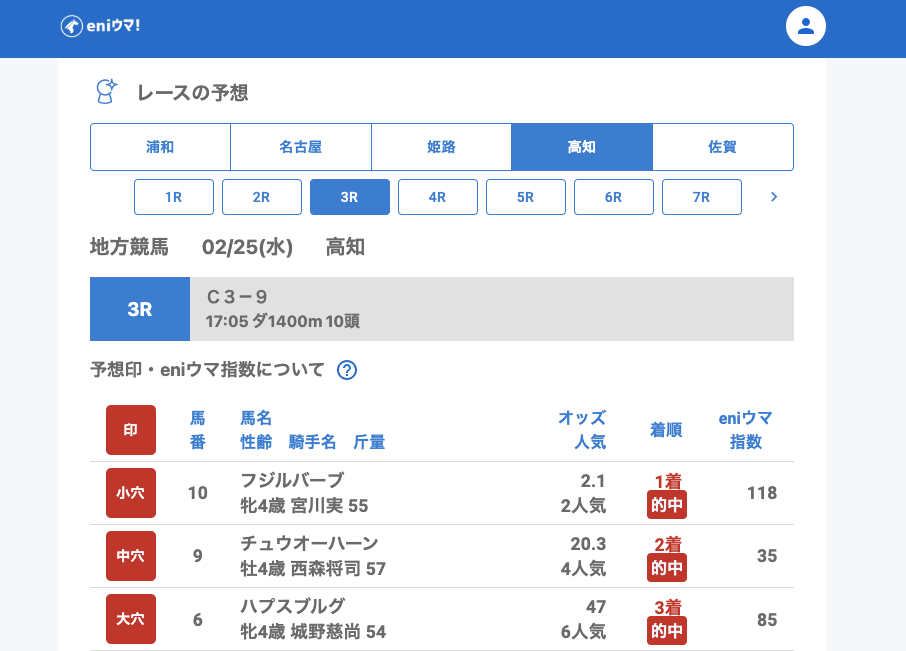Open the user profile account icon
This screenshot has height=651, width=906.
coord(805,26)
